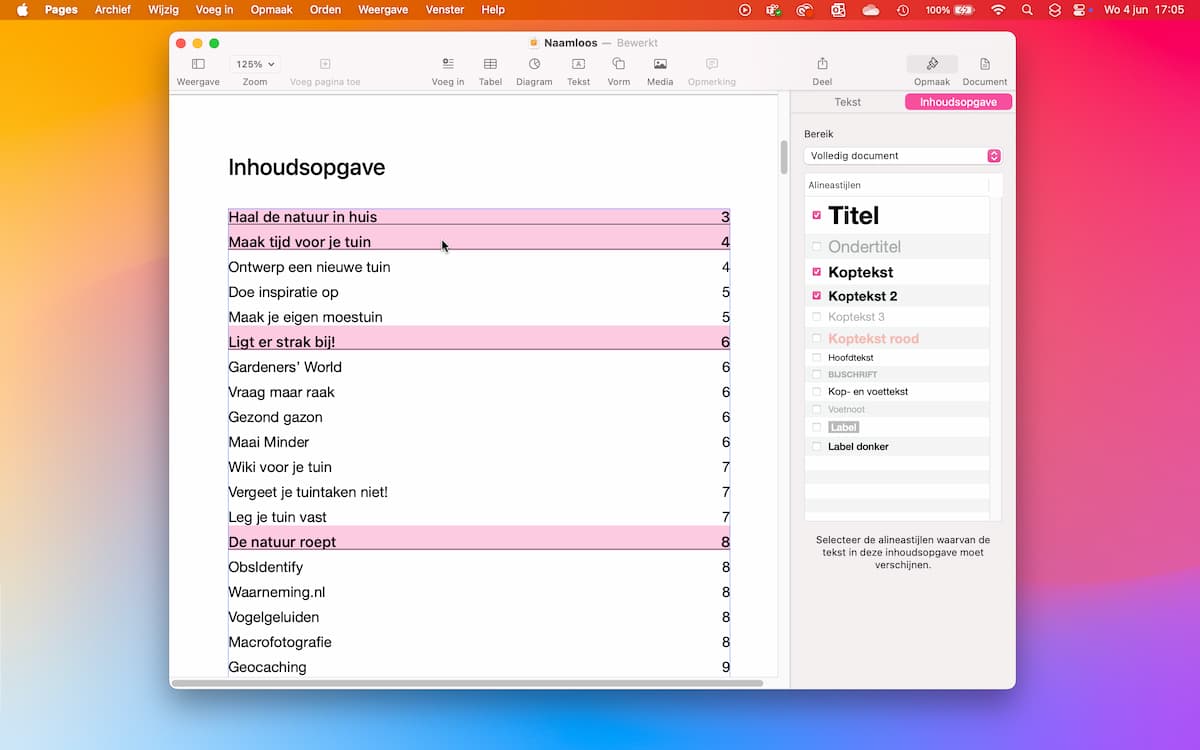Click the vertical document scrollbar

783,158
